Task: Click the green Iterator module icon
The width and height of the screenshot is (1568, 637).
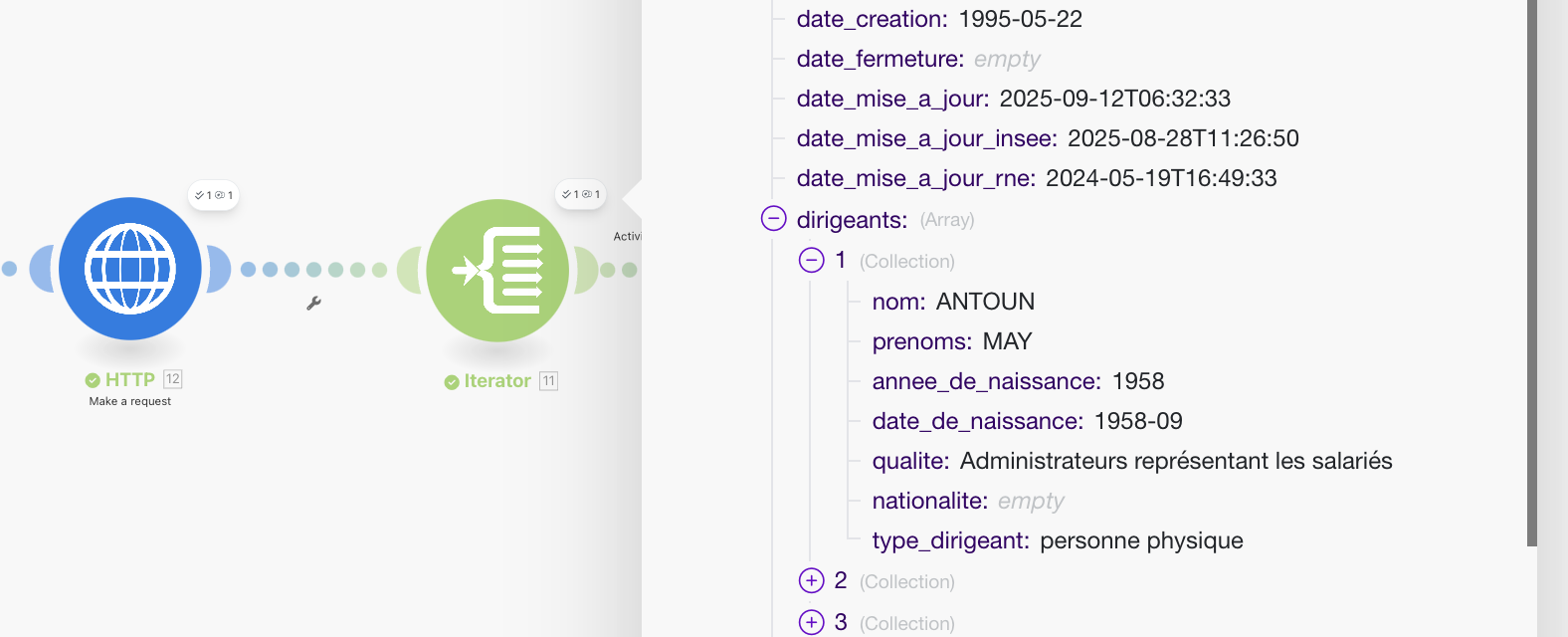Action: (x=497, y=271)
